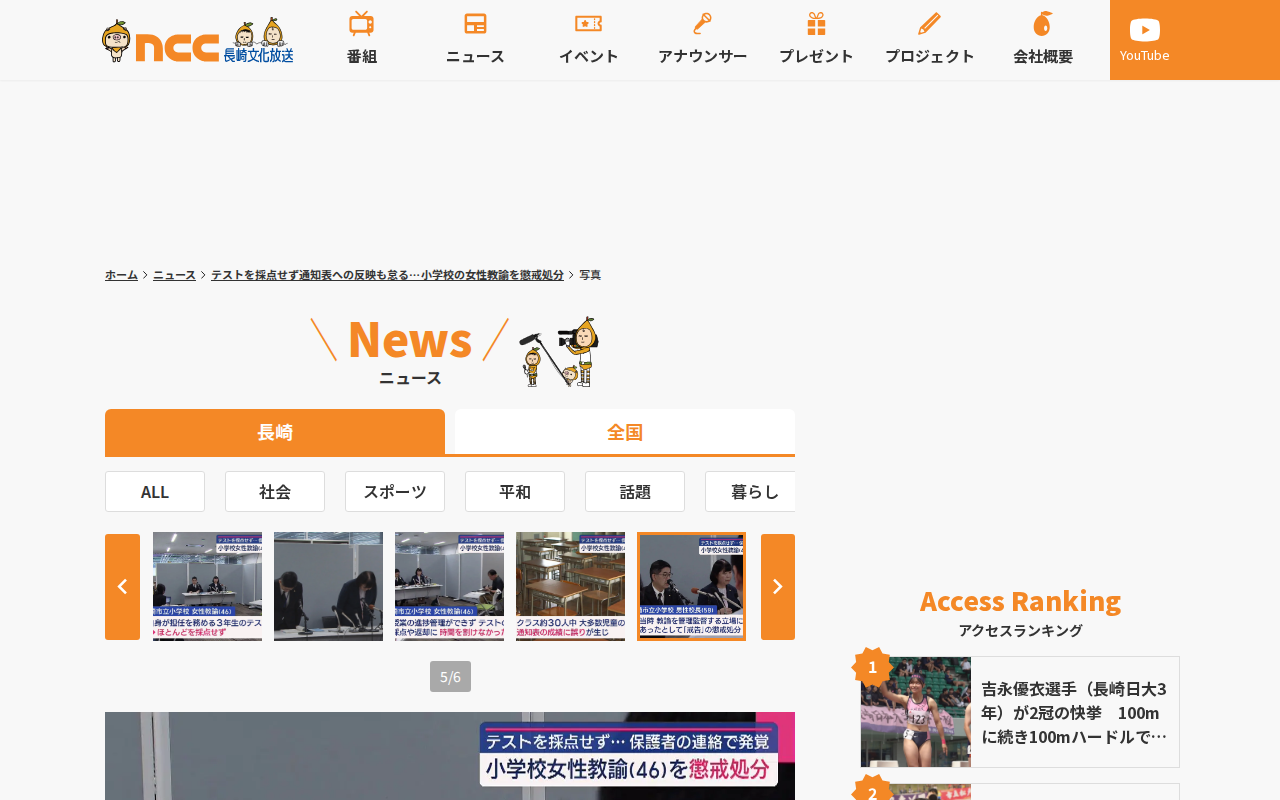The width and height of the screenshot is (1280, 800).
Task: Show previous thumbnails with left arrow
Action: pos(122,587)
